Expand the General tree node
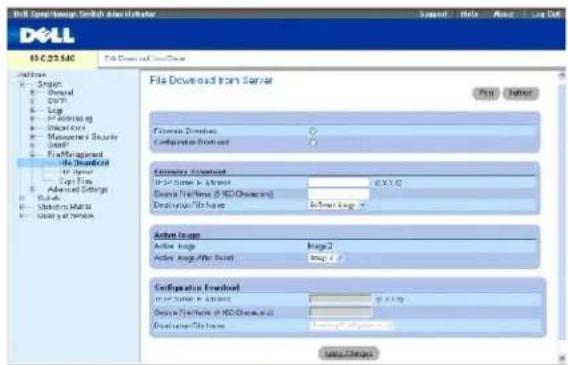 pyautogui.click(x=32, y=92)
